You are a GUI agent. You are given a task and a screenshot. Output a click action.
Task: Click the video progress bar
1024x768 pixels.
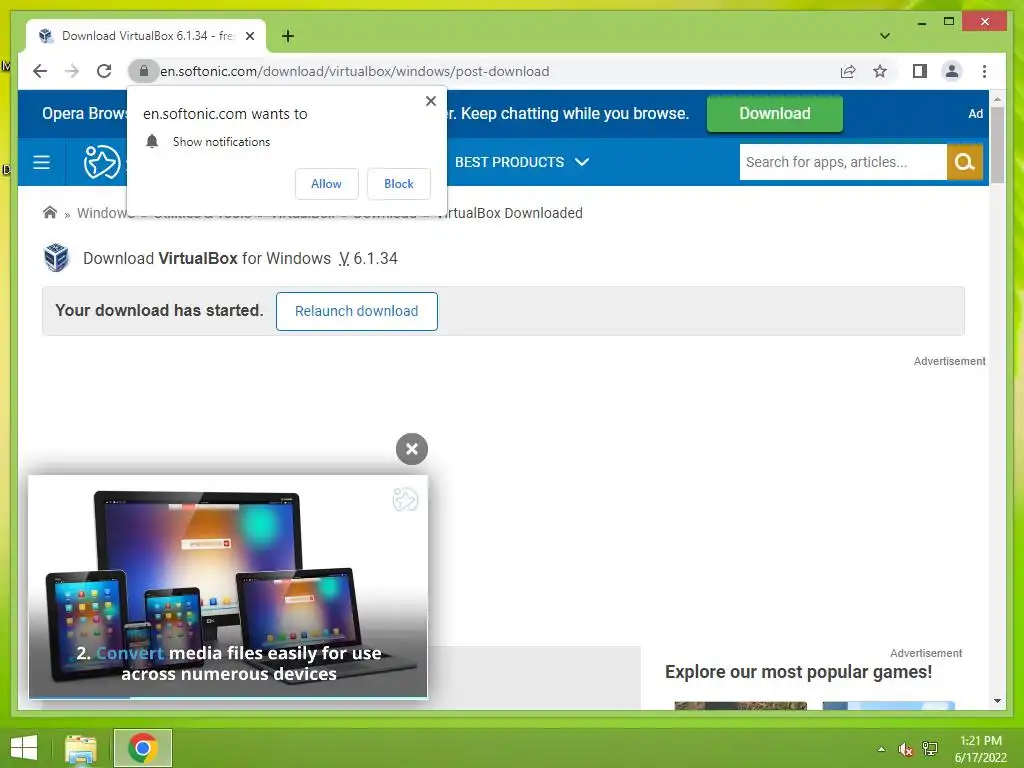pos(228,697)
